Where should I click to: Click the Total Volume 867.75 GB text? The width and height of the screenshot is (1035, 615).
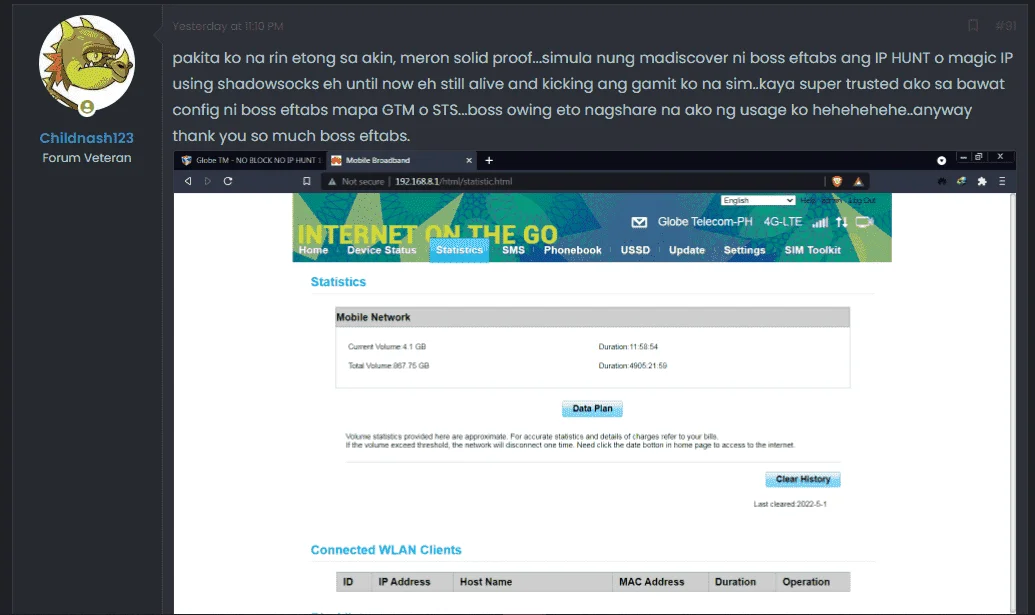[x=389, y=366]
